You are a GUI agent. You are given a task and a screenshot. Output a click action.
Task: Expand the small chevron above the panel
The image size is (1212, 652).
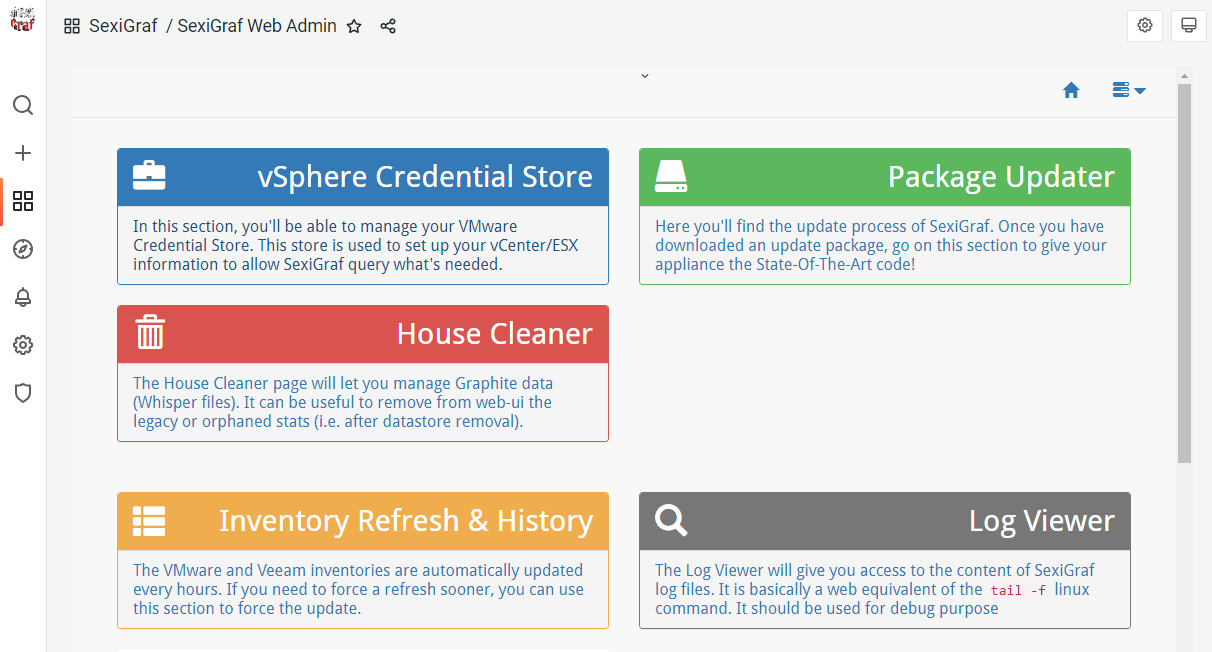645,75
